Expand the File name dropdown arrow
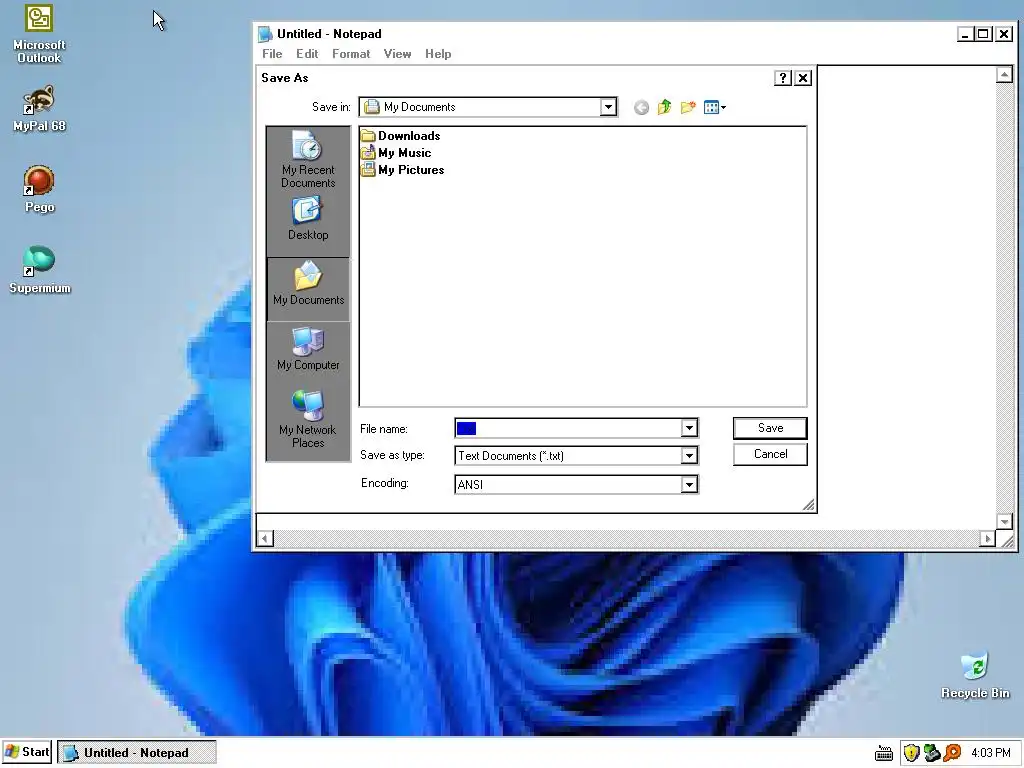This screenshot has width=1024, height=768. pyautogui.click(x=689, y=428)
